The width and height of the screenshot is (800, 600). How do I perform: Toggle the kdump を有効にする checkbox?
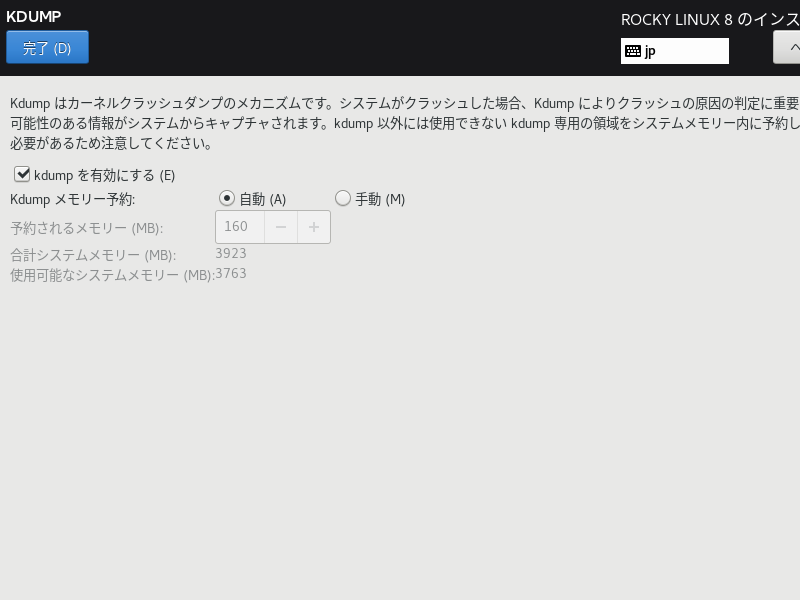[x=22, y=174]
